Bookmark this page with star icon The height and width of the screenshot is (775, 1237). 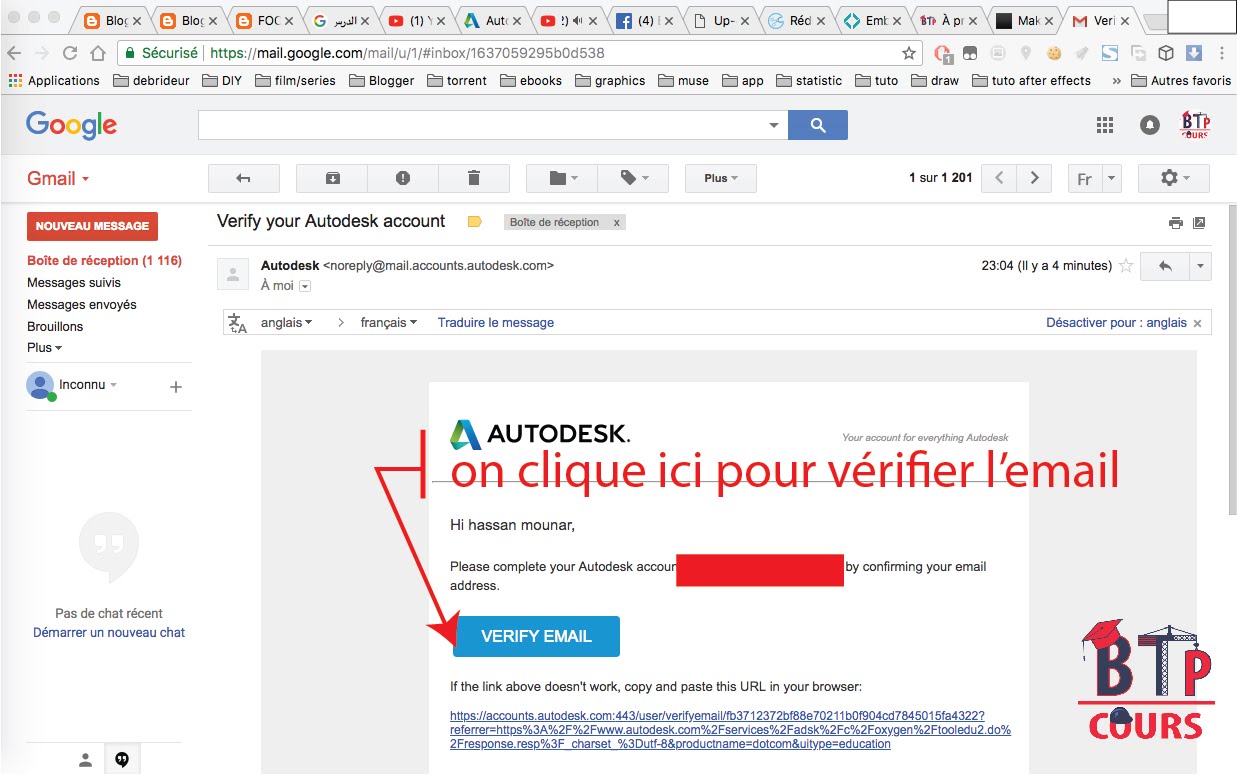tap(908, 53)
